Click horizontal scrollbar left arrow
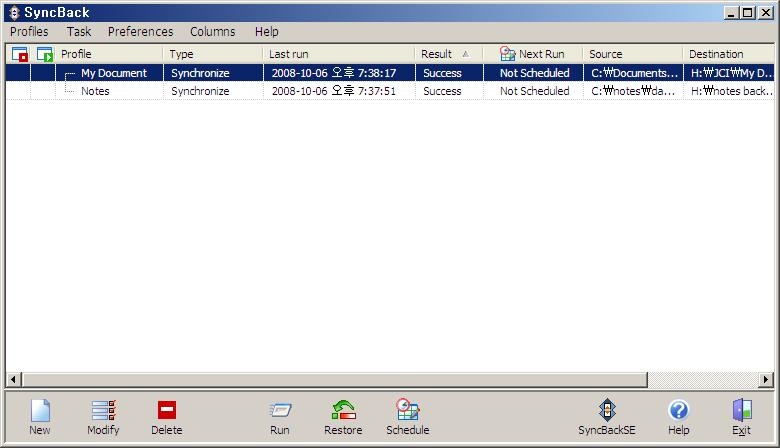 point(13,379)
